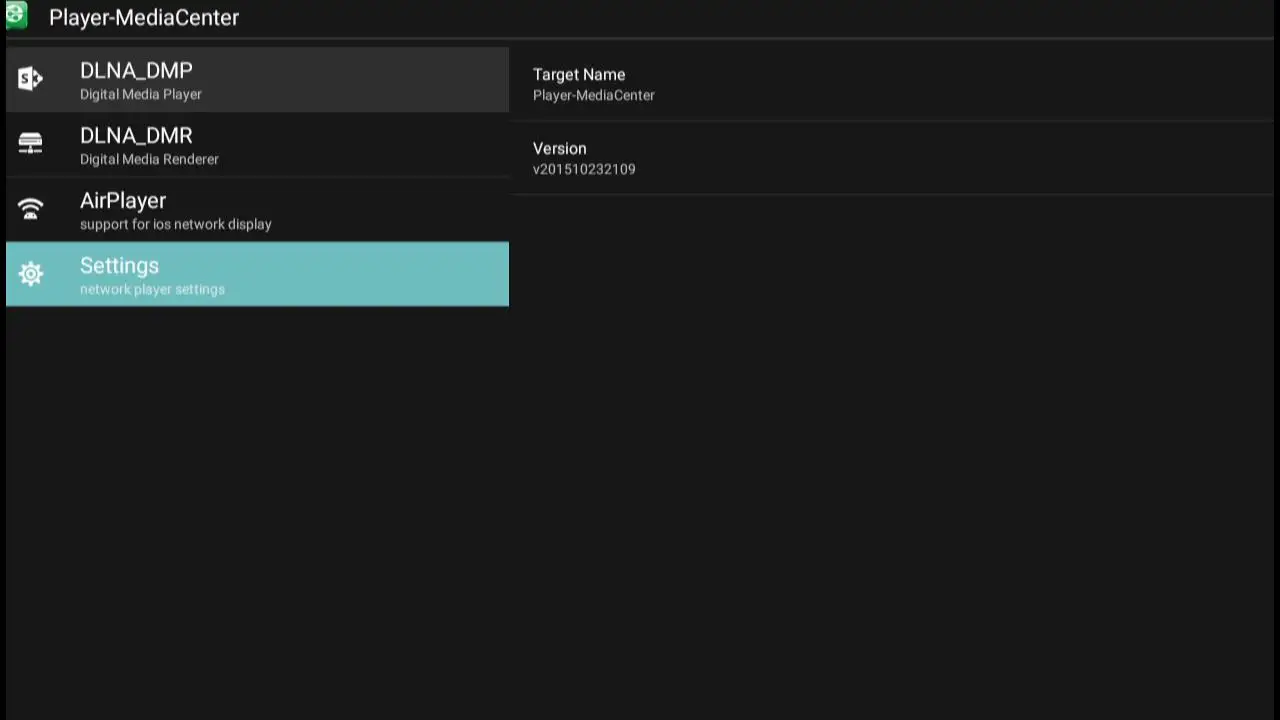Click the 'Digital Media Player' subtitle
This screenshot has width=1280, height=720.
point(141,94)
